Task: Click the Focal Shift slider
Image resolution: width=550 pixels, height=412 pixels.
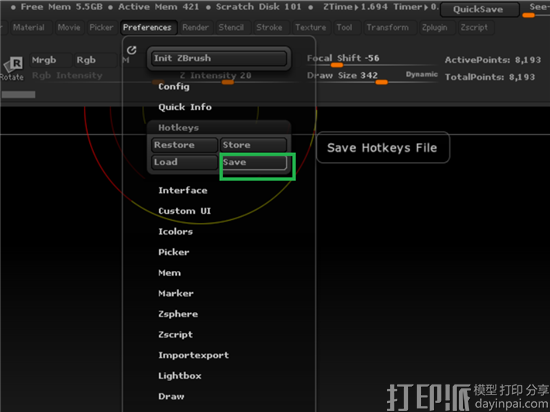Action: click(371, 60)
